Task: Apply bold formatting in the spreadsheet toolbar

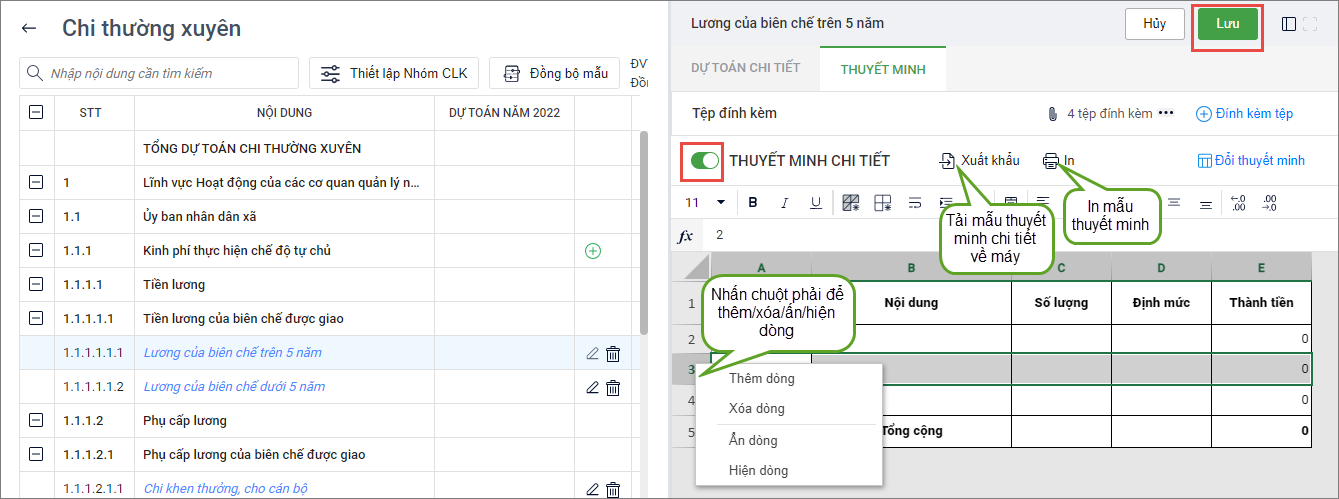Action: (x=753, y=203)
